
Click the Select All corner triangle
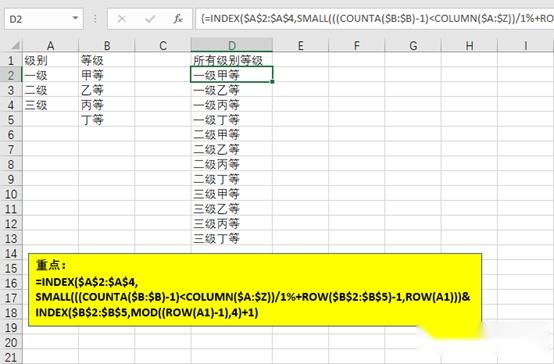pyautogui.click(x=15, y=45)
